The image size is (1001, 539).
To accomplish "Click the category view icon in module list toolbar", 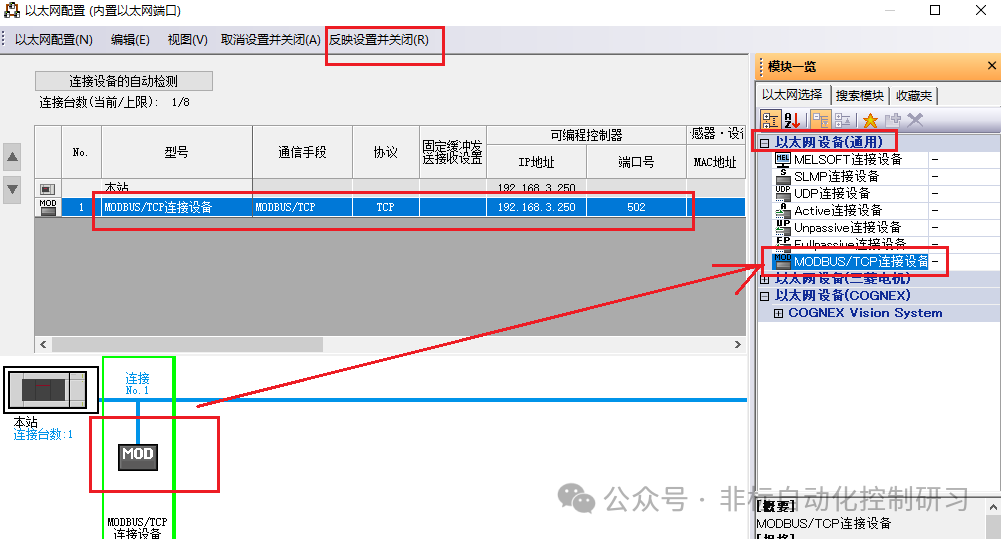I will pyautogui.click(x=770, y=119).
